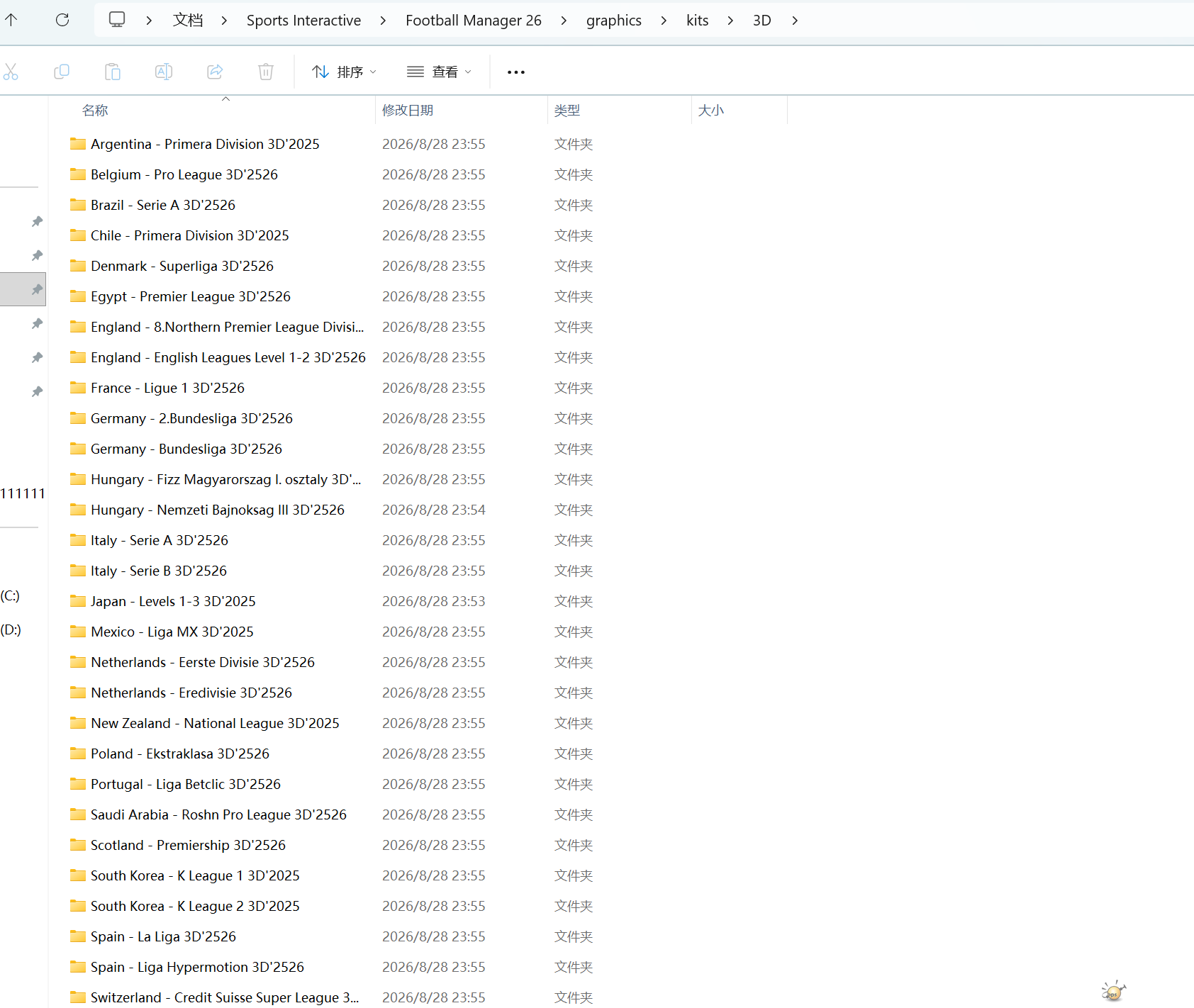The width and height of the screenshot is (1194, 1008).
Task: Open the 排序 sort dropdown
Action: click(x=344, y=72)
